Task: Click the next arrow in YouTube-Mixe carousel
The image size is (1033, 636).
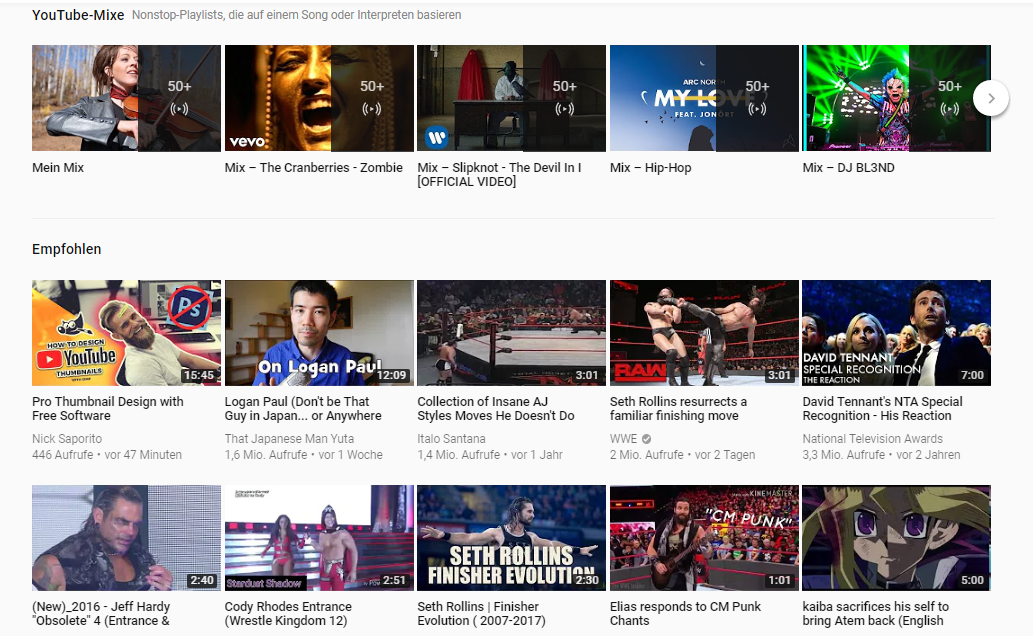Action: tap(991, 98)
